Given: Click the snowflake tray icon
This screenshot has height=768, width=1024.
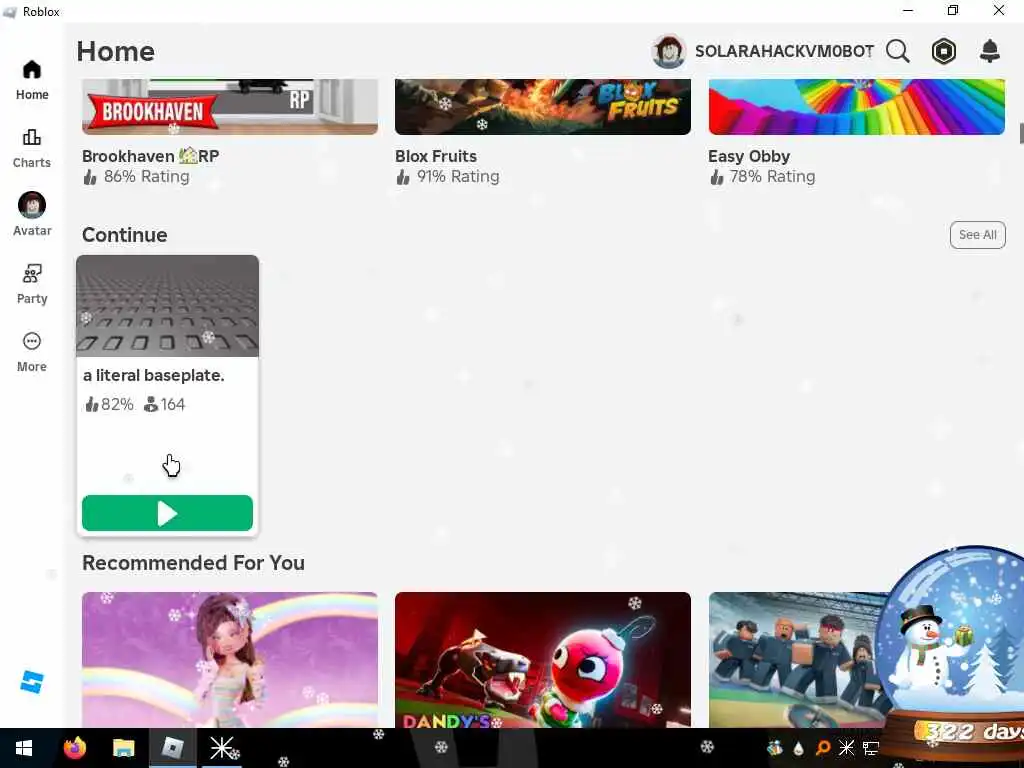Looking at the screenshot, I should (846, 748).
